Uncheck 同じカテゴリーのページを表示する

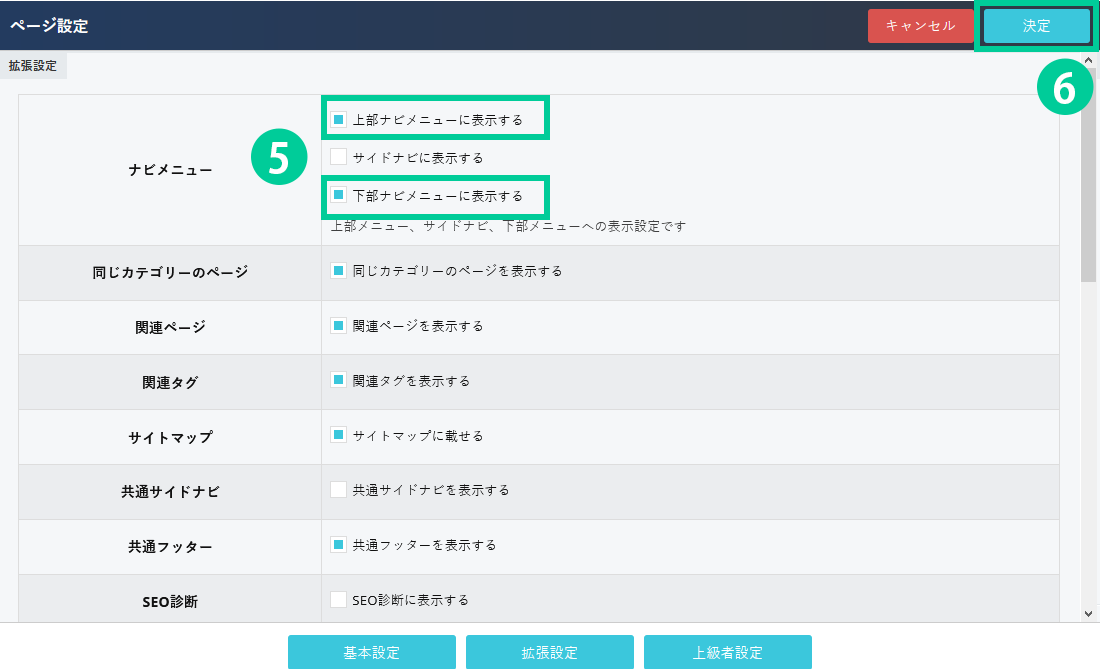coord(339,271)
